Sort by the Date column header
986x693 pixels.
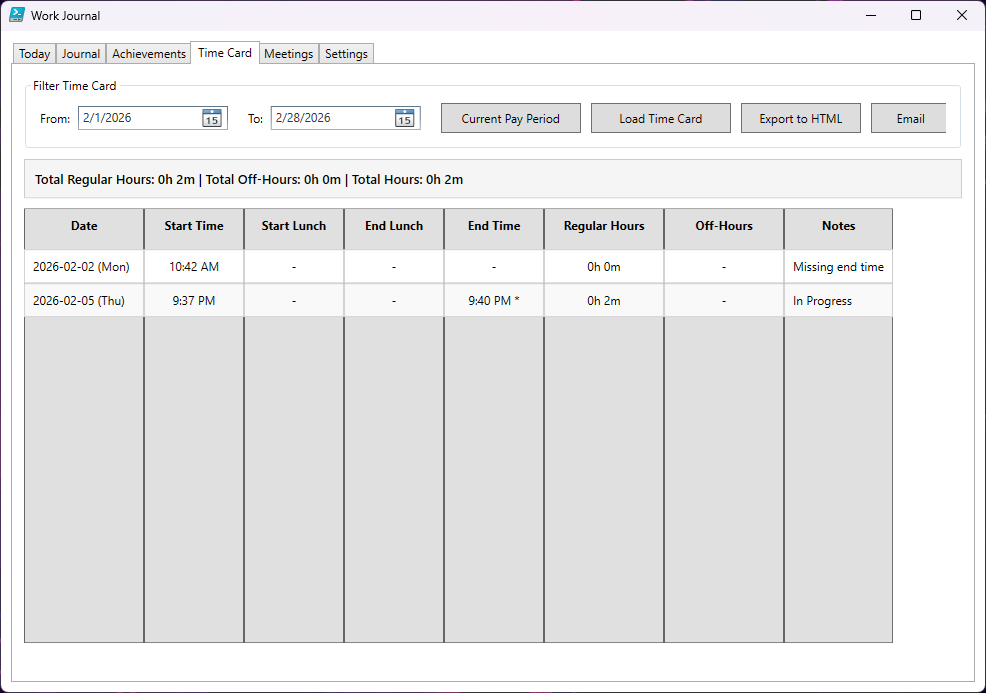(x=84, y=227)
